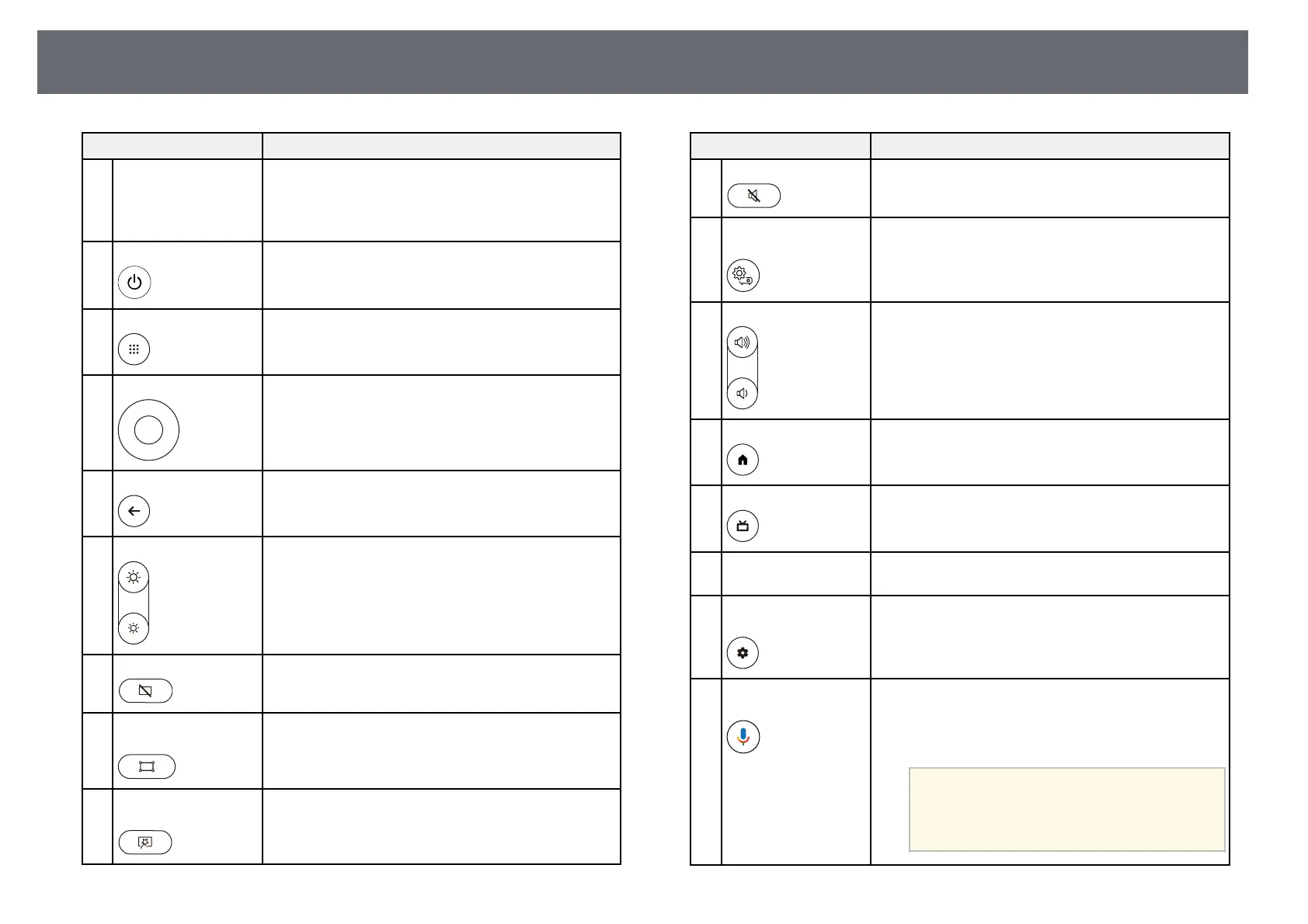Click the blank screen crossed-rectangle button

(145, 690)
